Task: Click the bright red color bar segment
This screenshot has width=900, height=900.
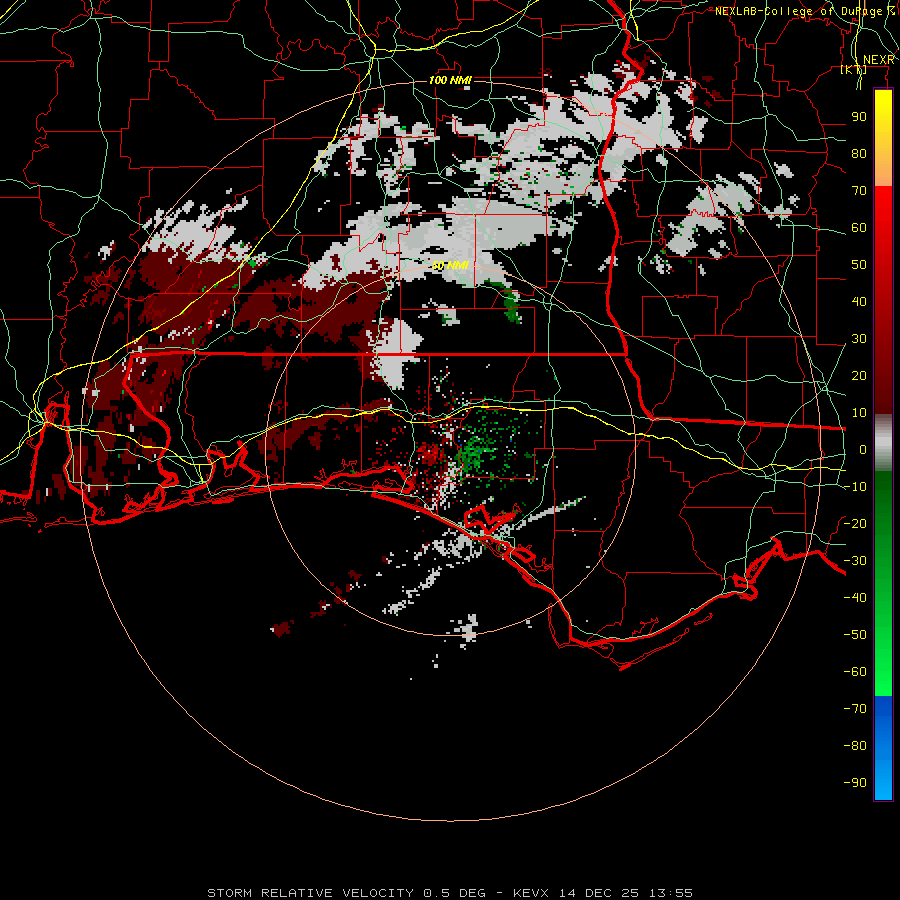Action: click(x=883, y=218)
